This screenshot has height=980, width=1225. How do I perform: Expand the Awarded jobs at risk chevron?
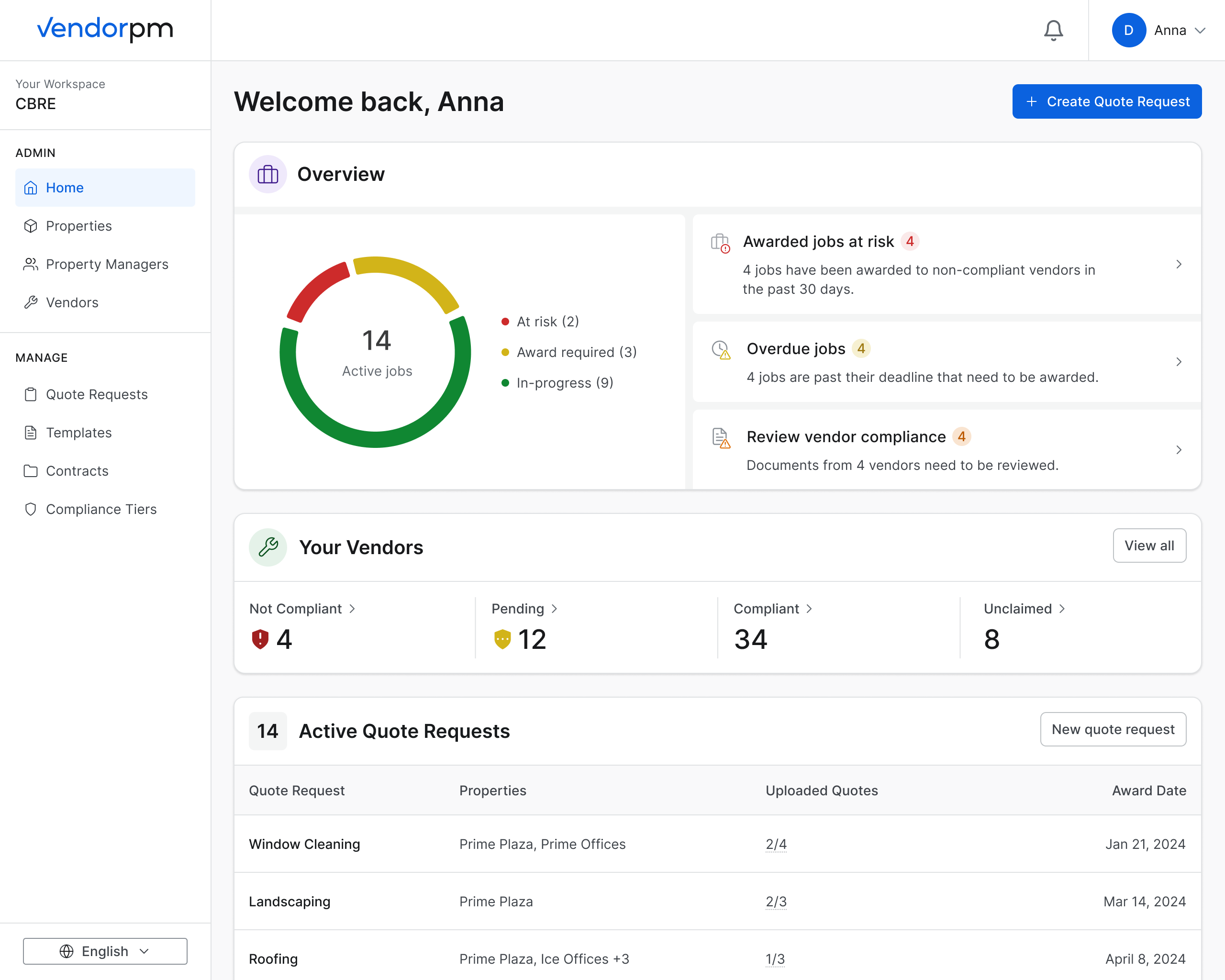[x=1179, y=264]
